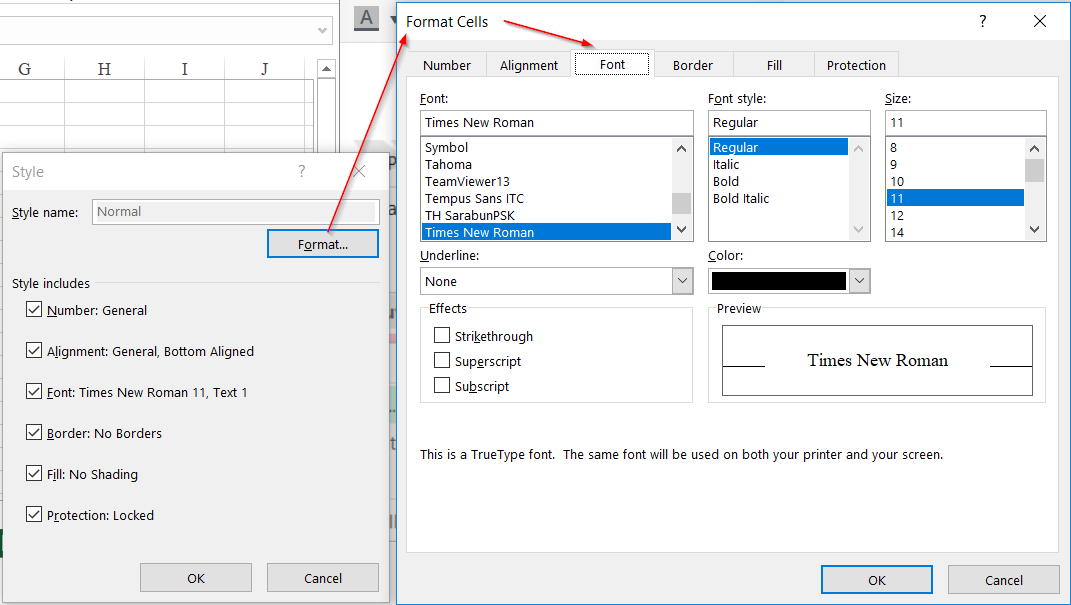
Task: Click OK in the Style dialog
Action: coord(196,578)
